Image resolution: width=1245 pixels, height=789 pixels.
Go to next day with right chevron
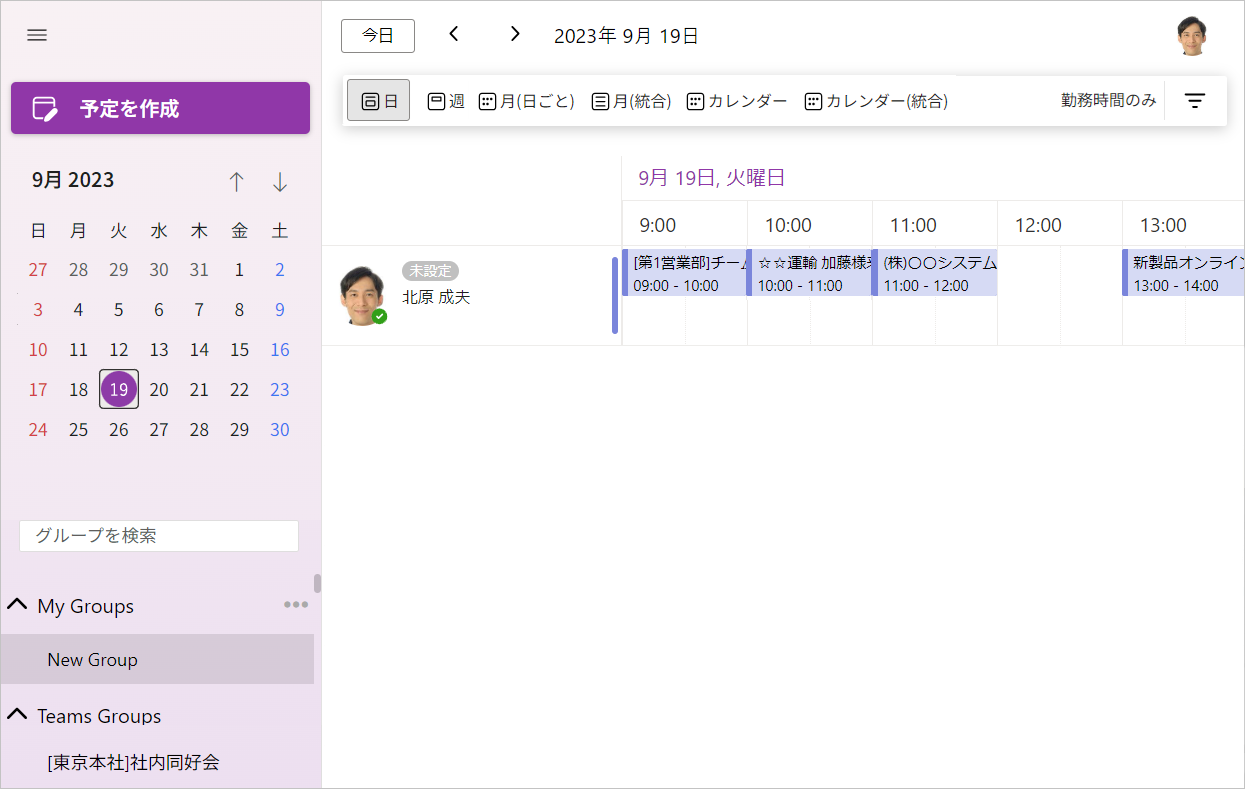(515, 34)
